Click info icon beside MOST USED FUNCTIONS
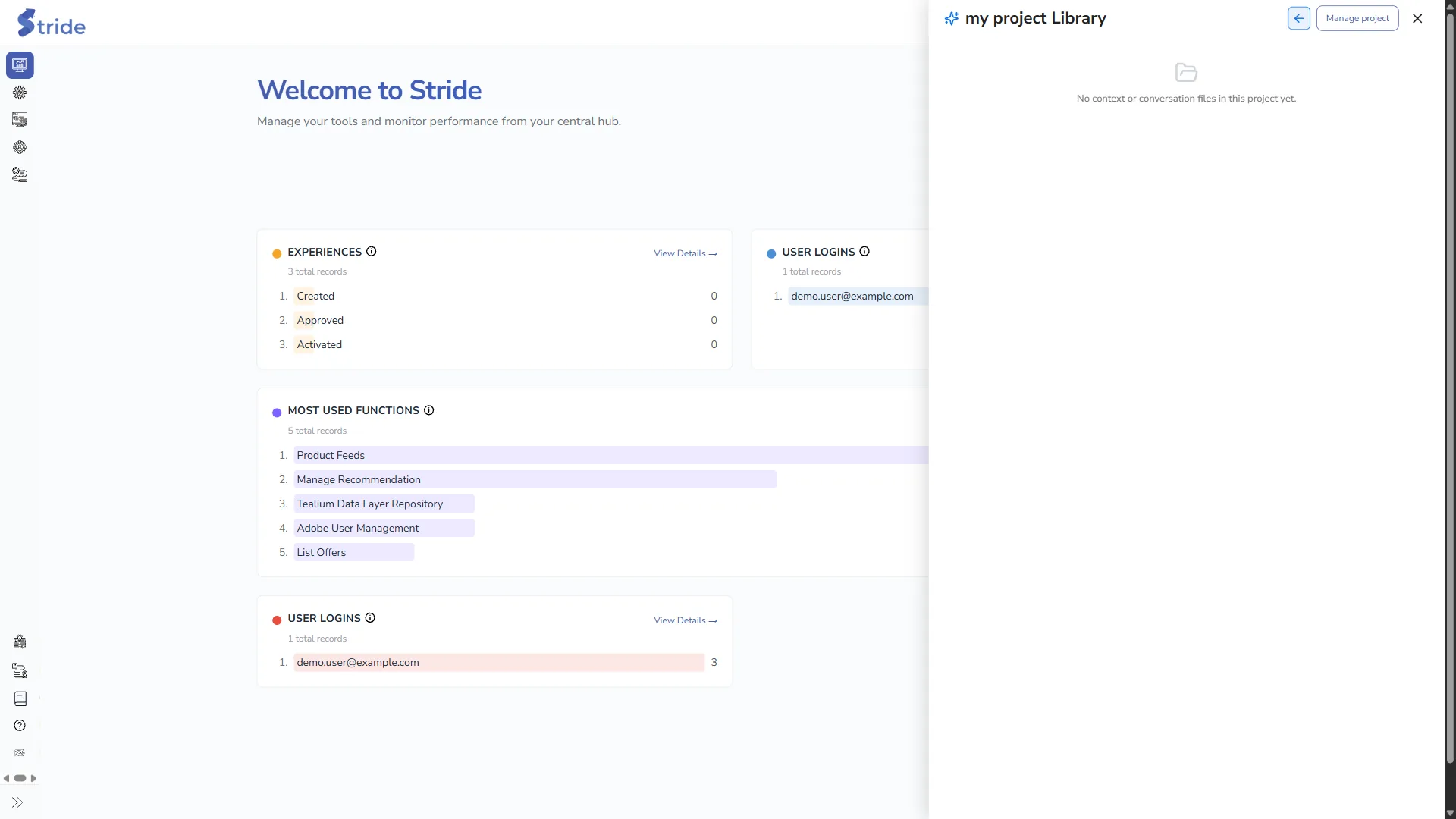Viewport: 1456px width, 819px height. pos(429,410)
